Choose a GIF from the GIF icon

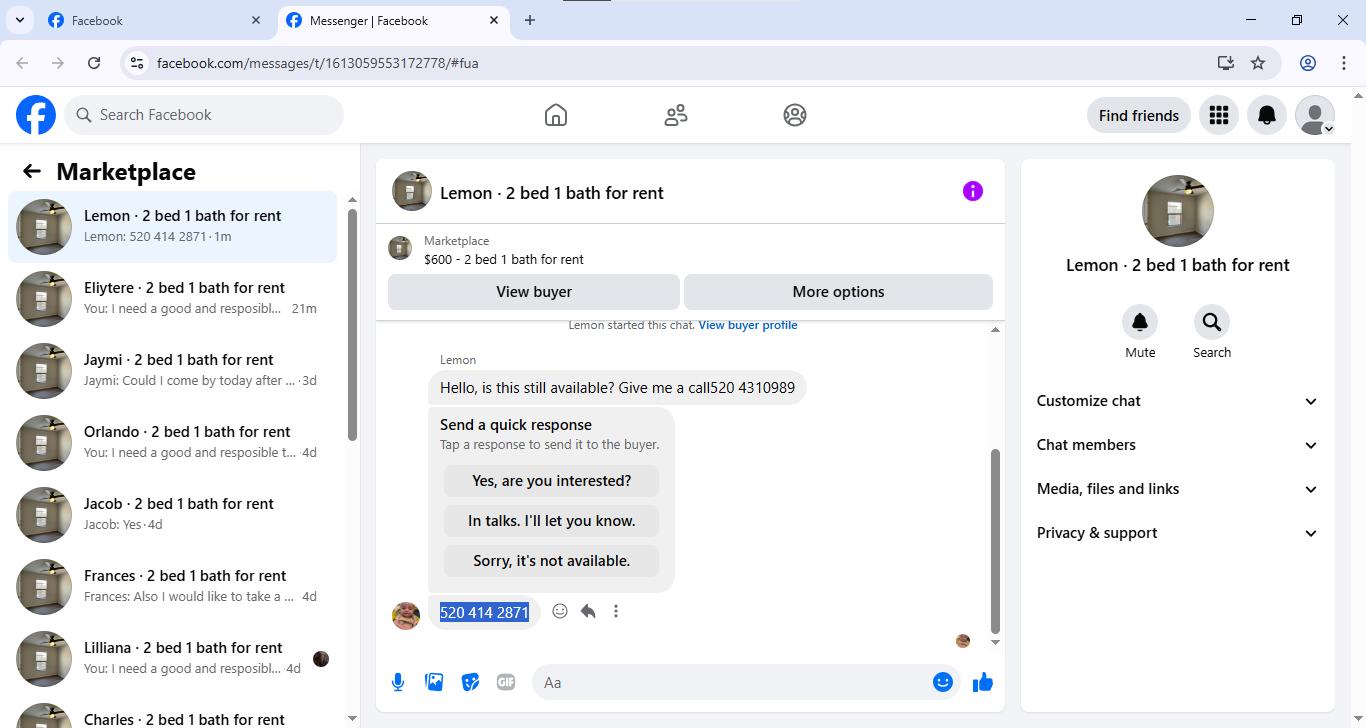tap(506, 682)
